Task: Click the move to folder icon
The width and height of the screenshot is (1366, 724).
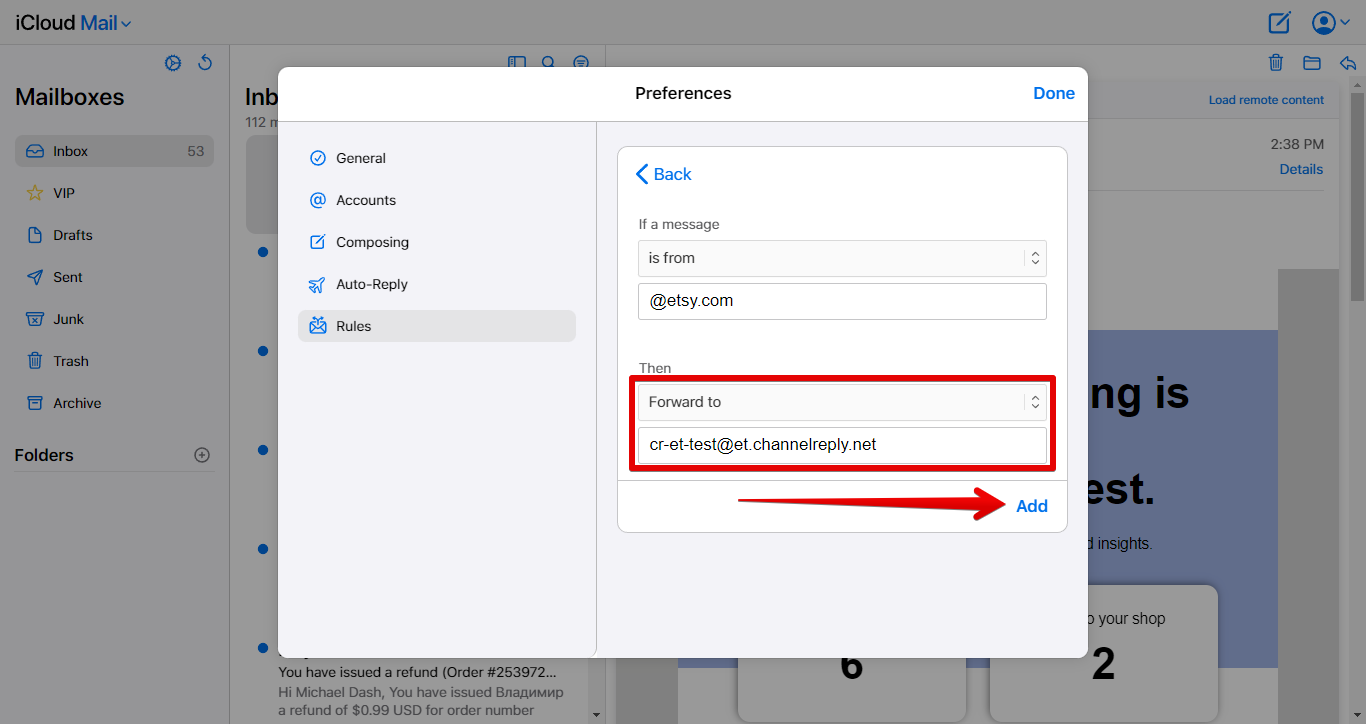Action: click(x=1312, y=63)
